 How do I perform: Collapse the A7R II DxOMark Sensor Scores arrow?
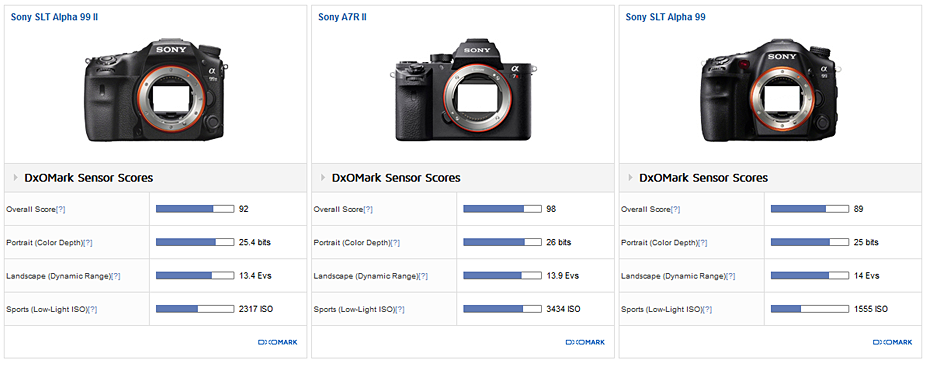(323, 177)
